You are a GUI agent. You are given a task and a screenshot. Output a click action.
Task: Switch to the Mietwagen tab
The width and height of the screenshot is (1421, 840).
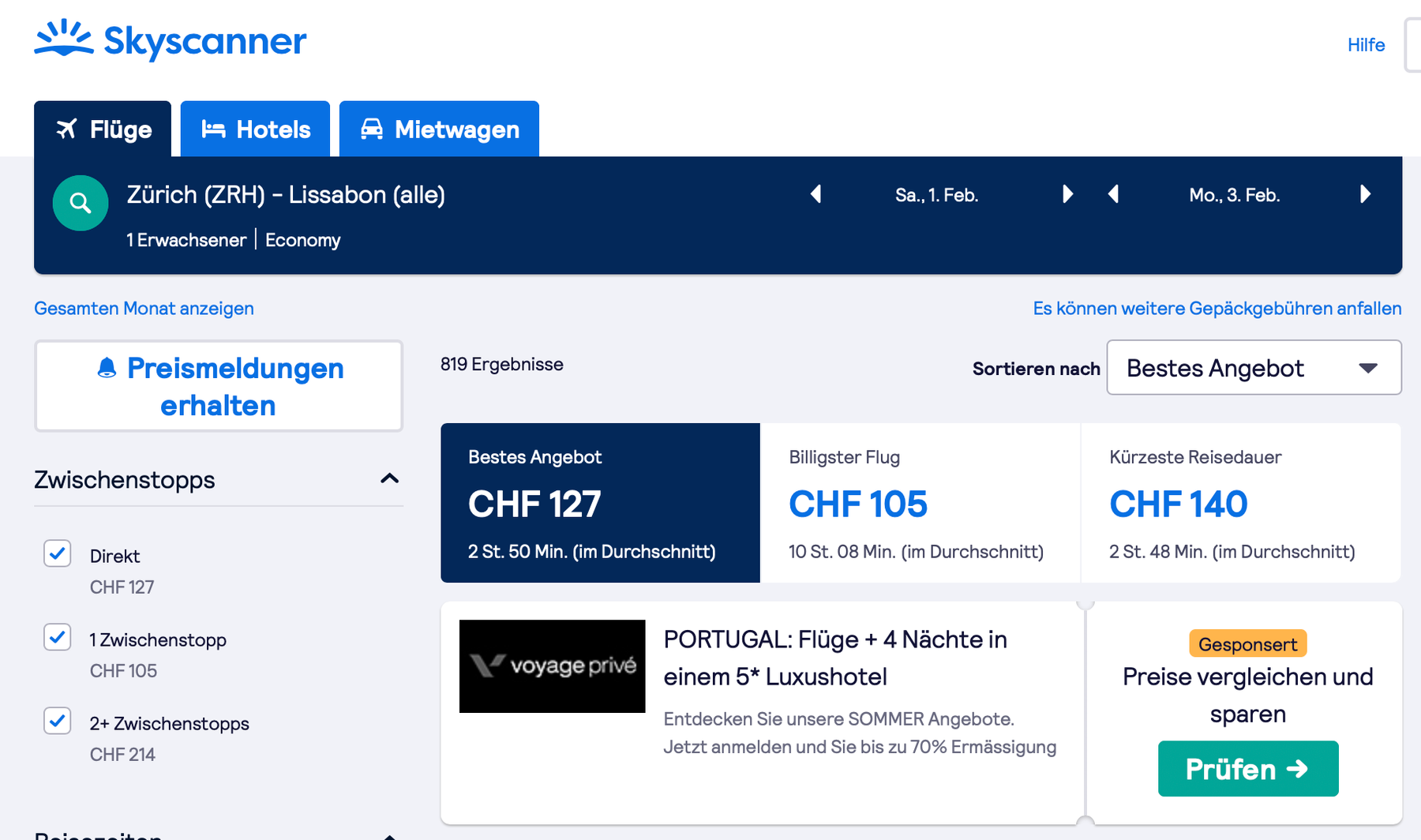coord(439,129)
